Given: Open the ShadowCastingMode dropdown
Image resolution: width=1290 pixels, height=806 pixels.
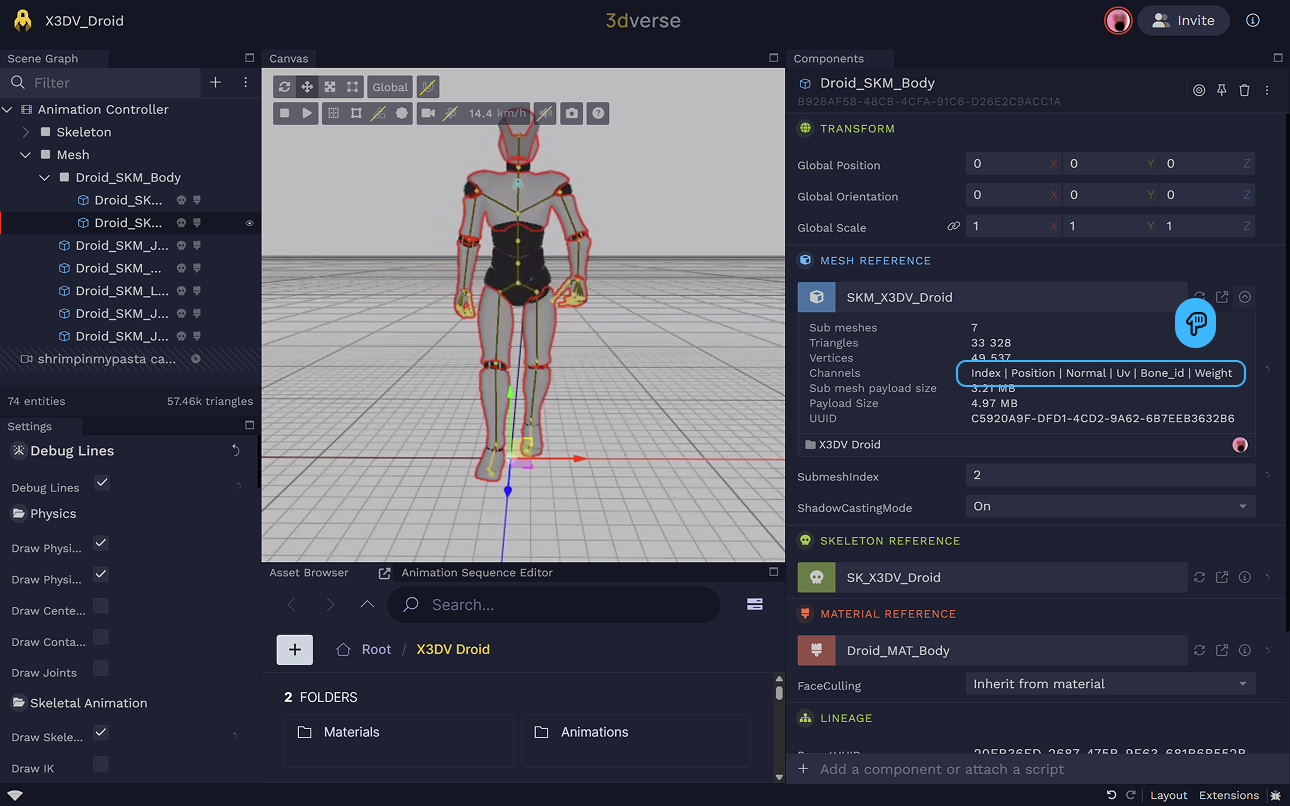Looking at the screenshot, I should 1109,506.
